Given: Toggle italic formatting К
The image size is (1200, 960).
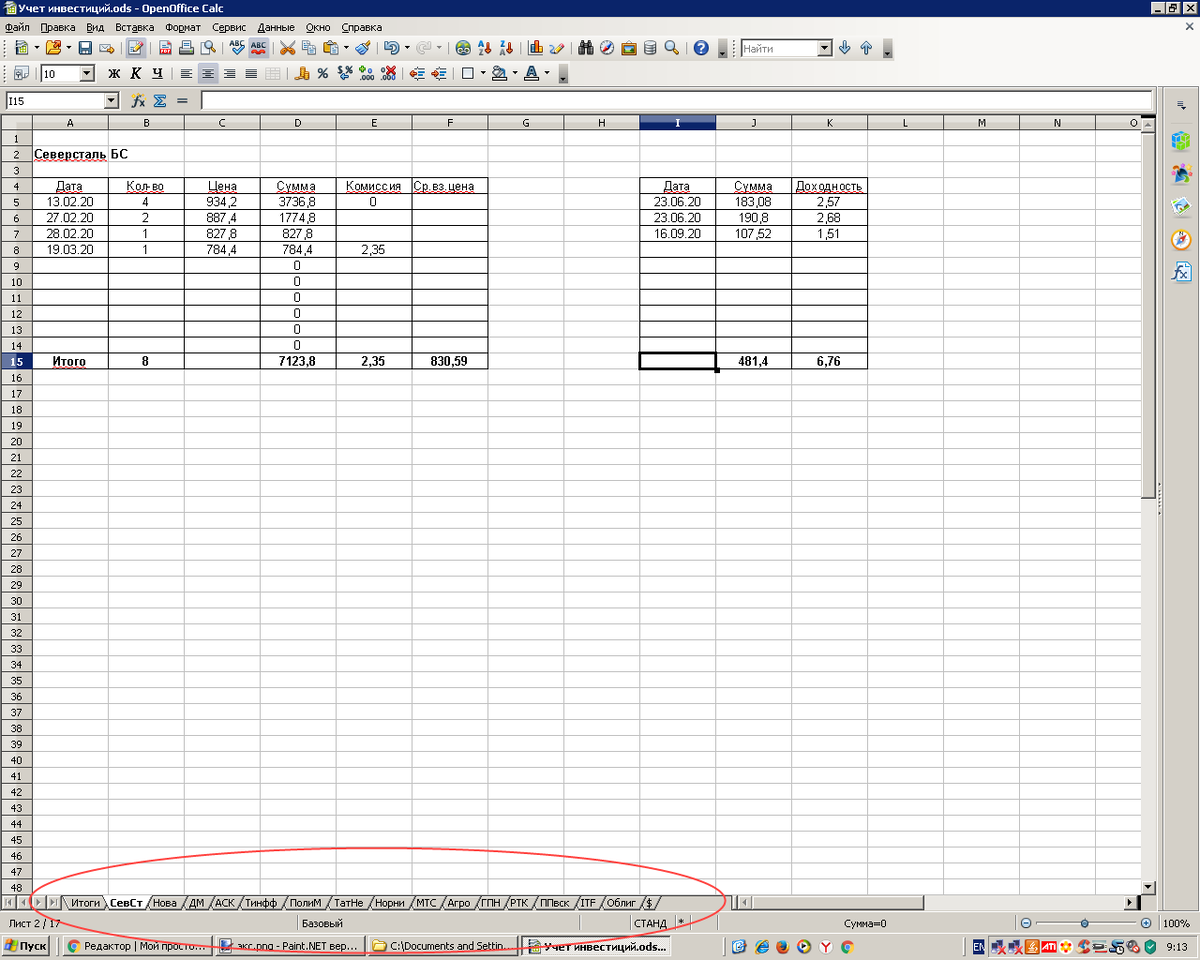Looking at the screenshot, I should tap(135, 73).
